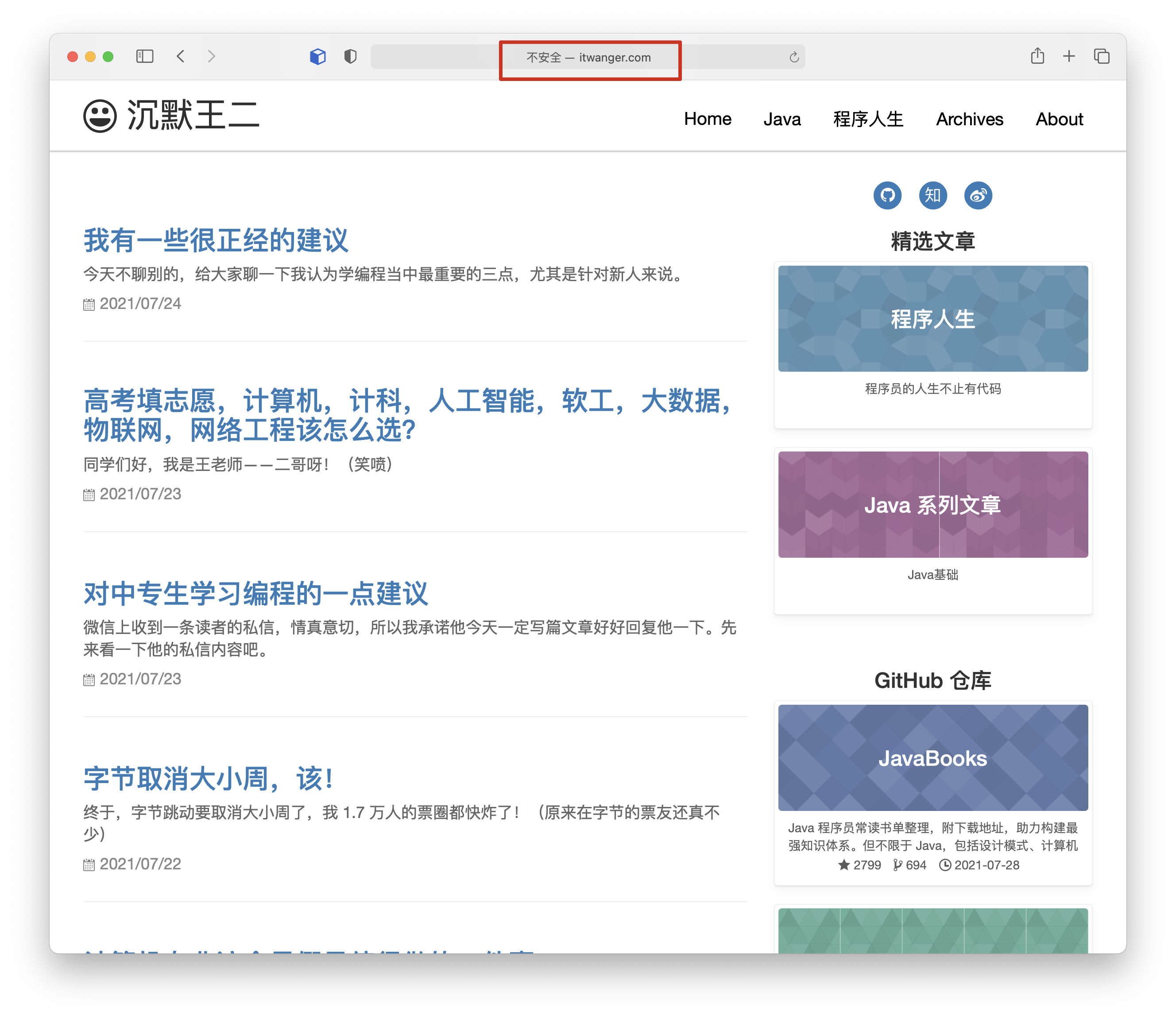Open article 字节取消大小周，该！
Viewport: 1176px width, 1019px height.
(208, 779)
